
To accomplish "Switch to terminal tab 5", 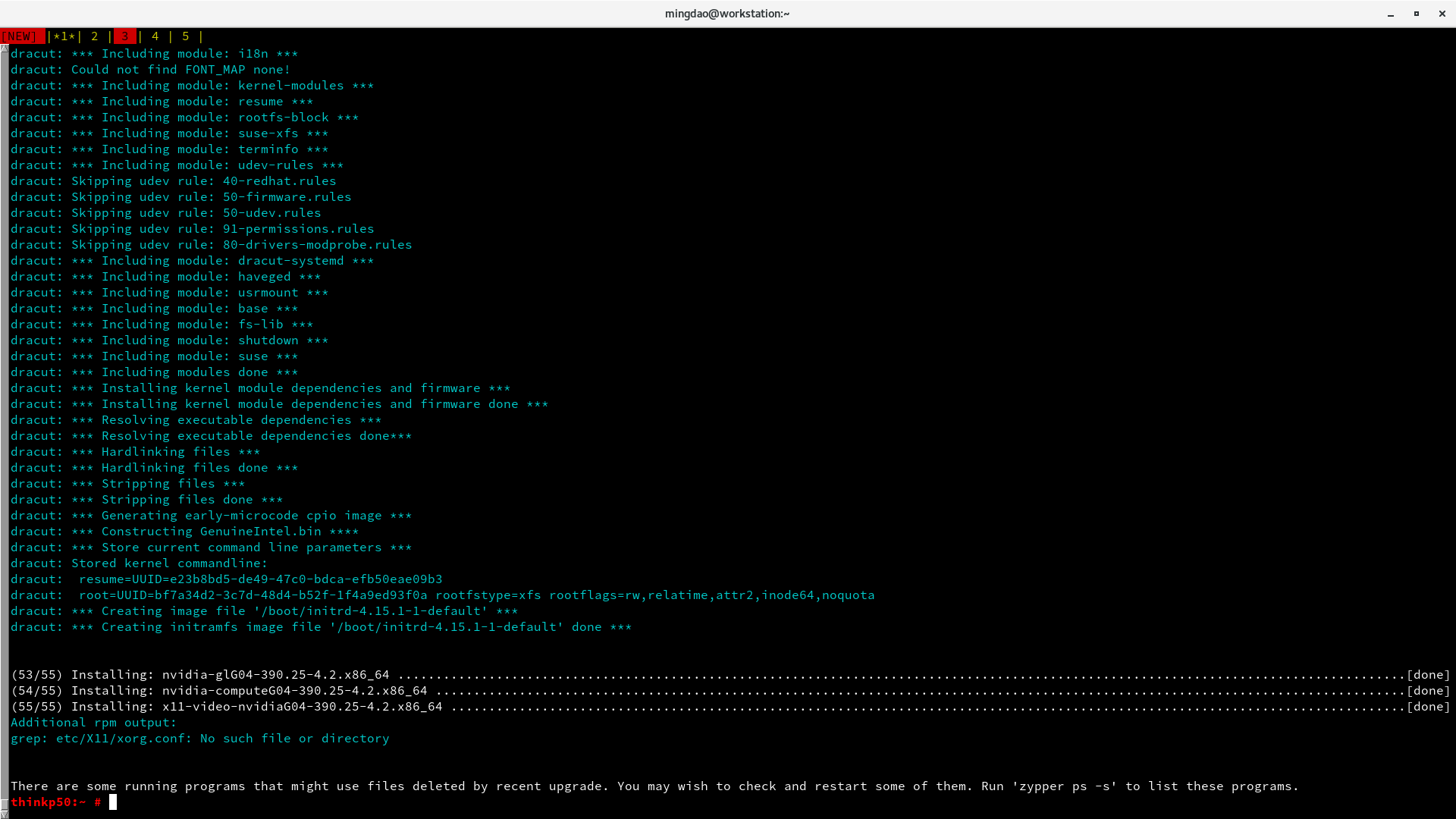I will click(x=186, y=36).
